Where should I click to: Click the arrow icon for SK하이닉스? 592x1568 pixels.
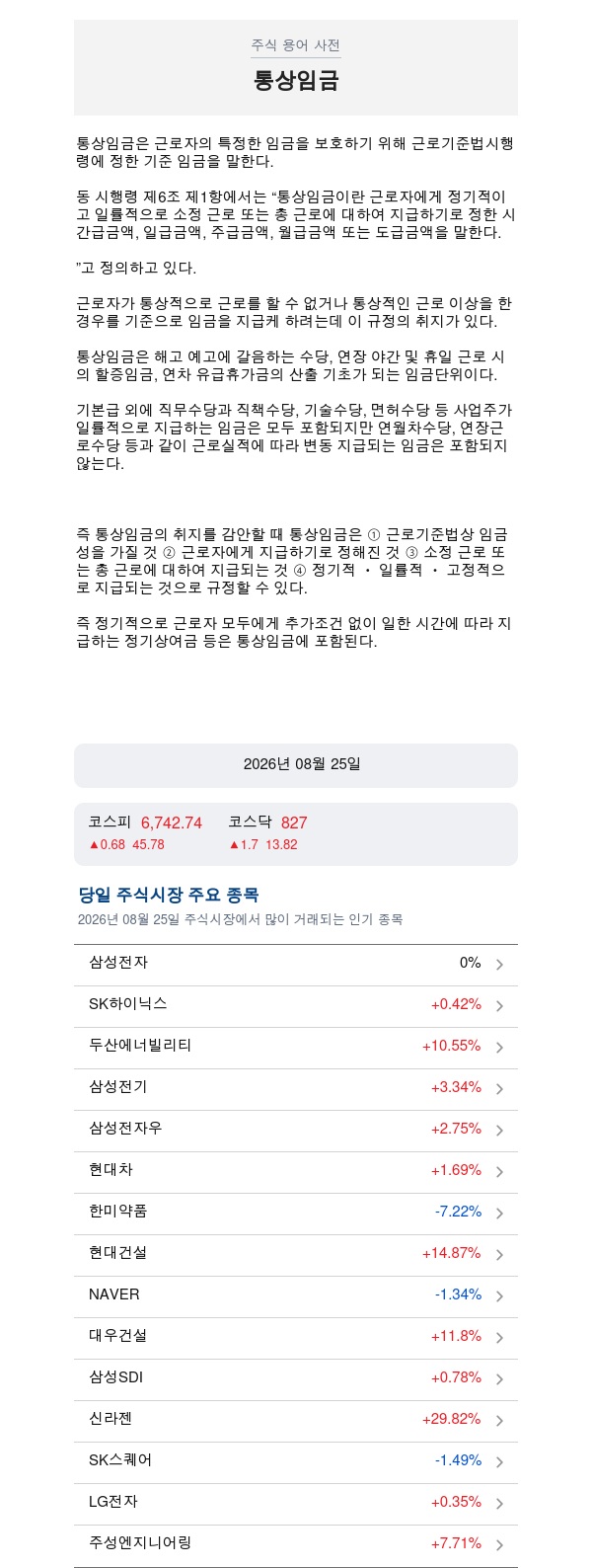coord(500,1006)
